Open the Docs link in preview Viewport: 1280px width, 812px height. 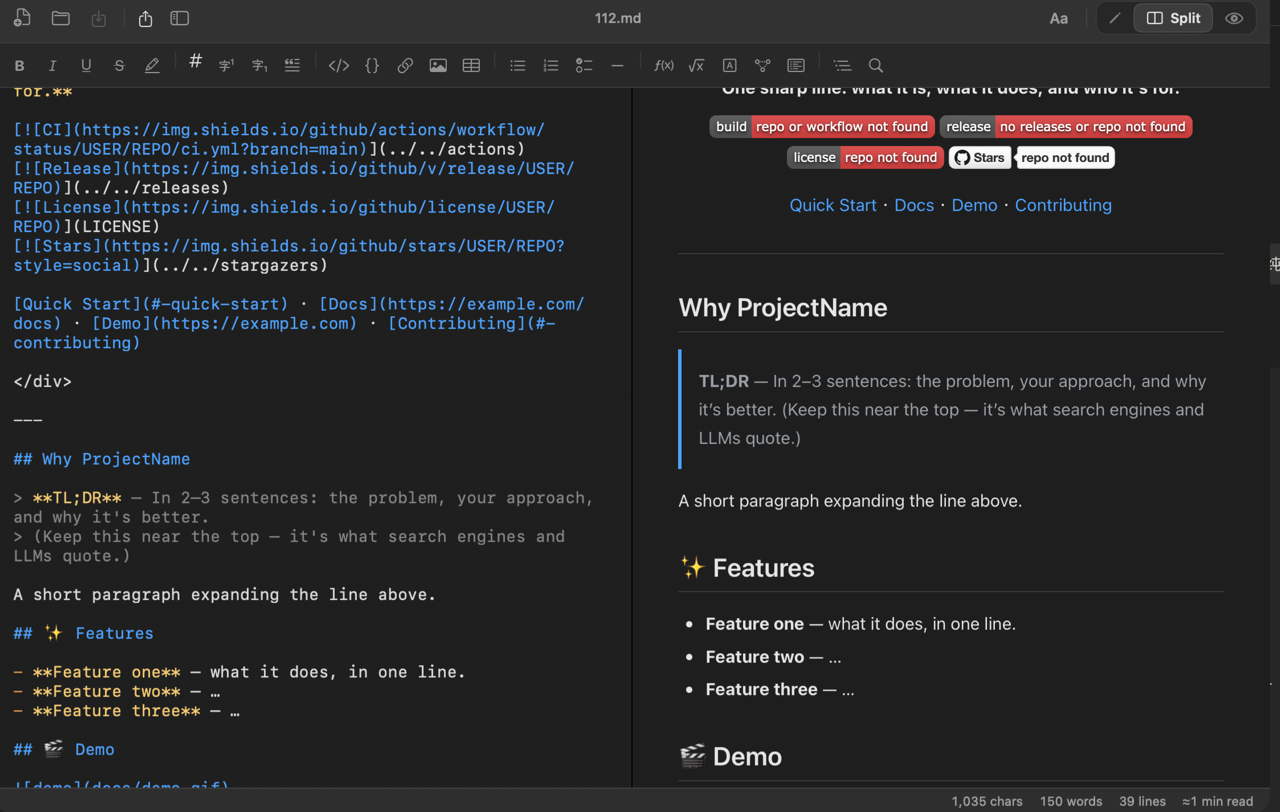tap(914, 205)
